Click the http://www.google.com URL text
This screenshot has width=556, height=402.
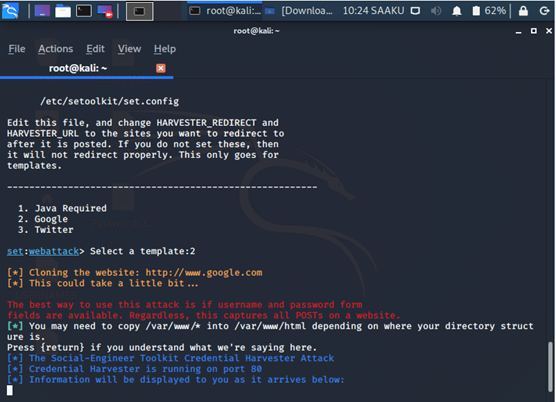(x=204, y=273)
